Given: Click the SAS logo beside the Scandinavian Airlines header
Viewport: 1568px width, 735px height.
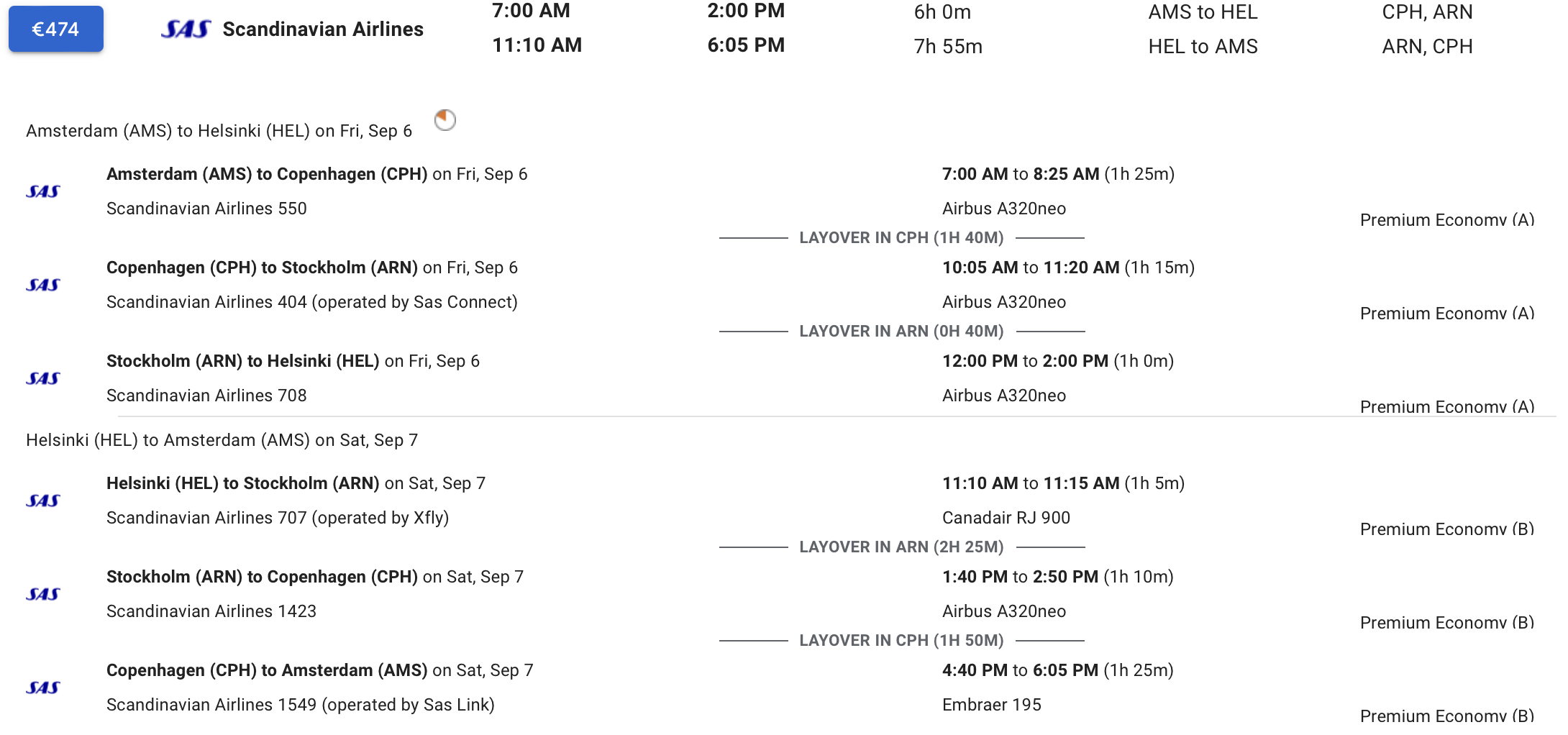Looking at the screenshot, I should [186, 29].
